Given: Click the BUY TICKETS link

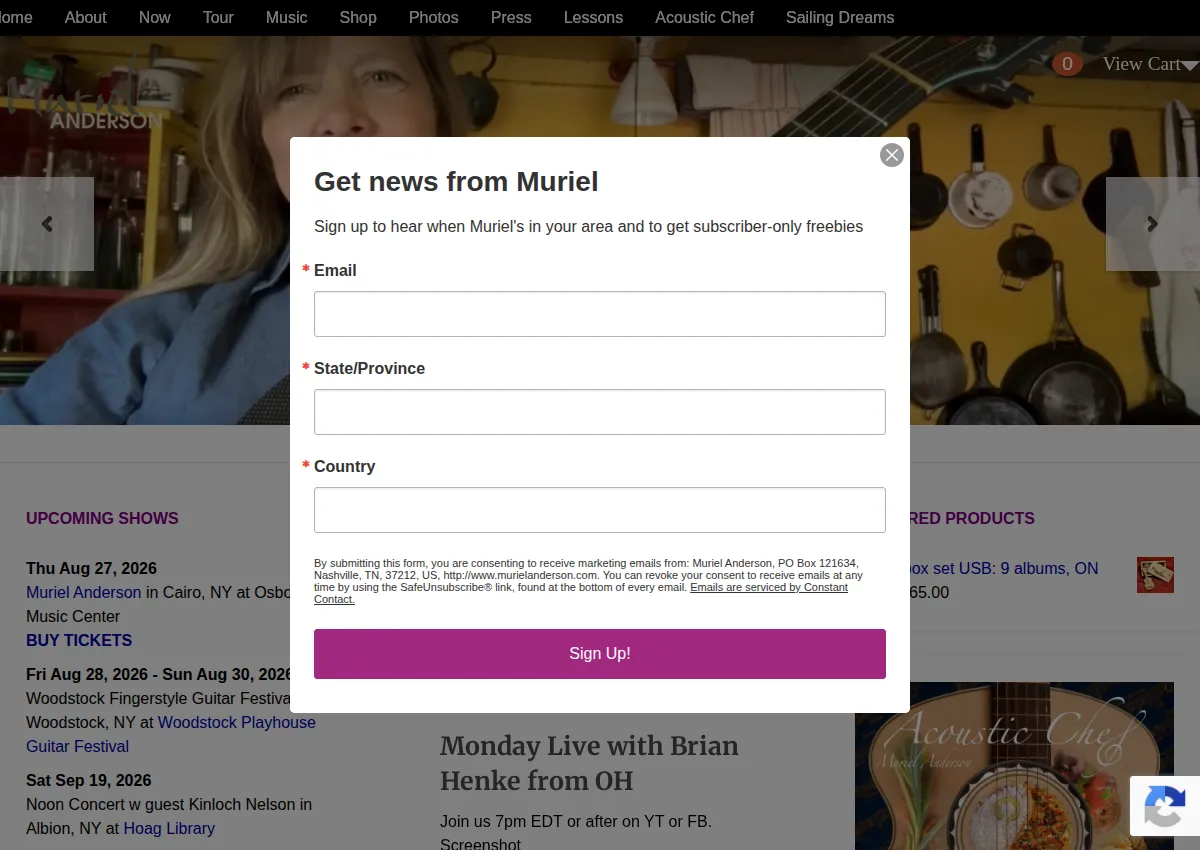Looking at the screenshot, I should tap(79, 640).
